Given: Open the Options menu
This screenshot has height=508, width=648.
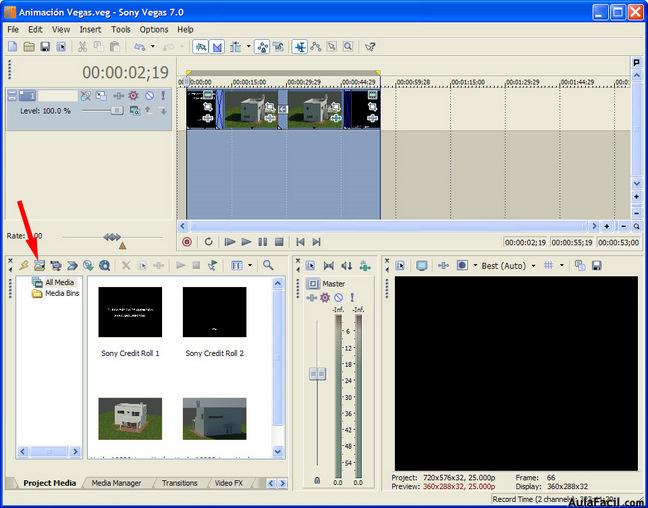Looking at the screenshot, I should [154, 29].
